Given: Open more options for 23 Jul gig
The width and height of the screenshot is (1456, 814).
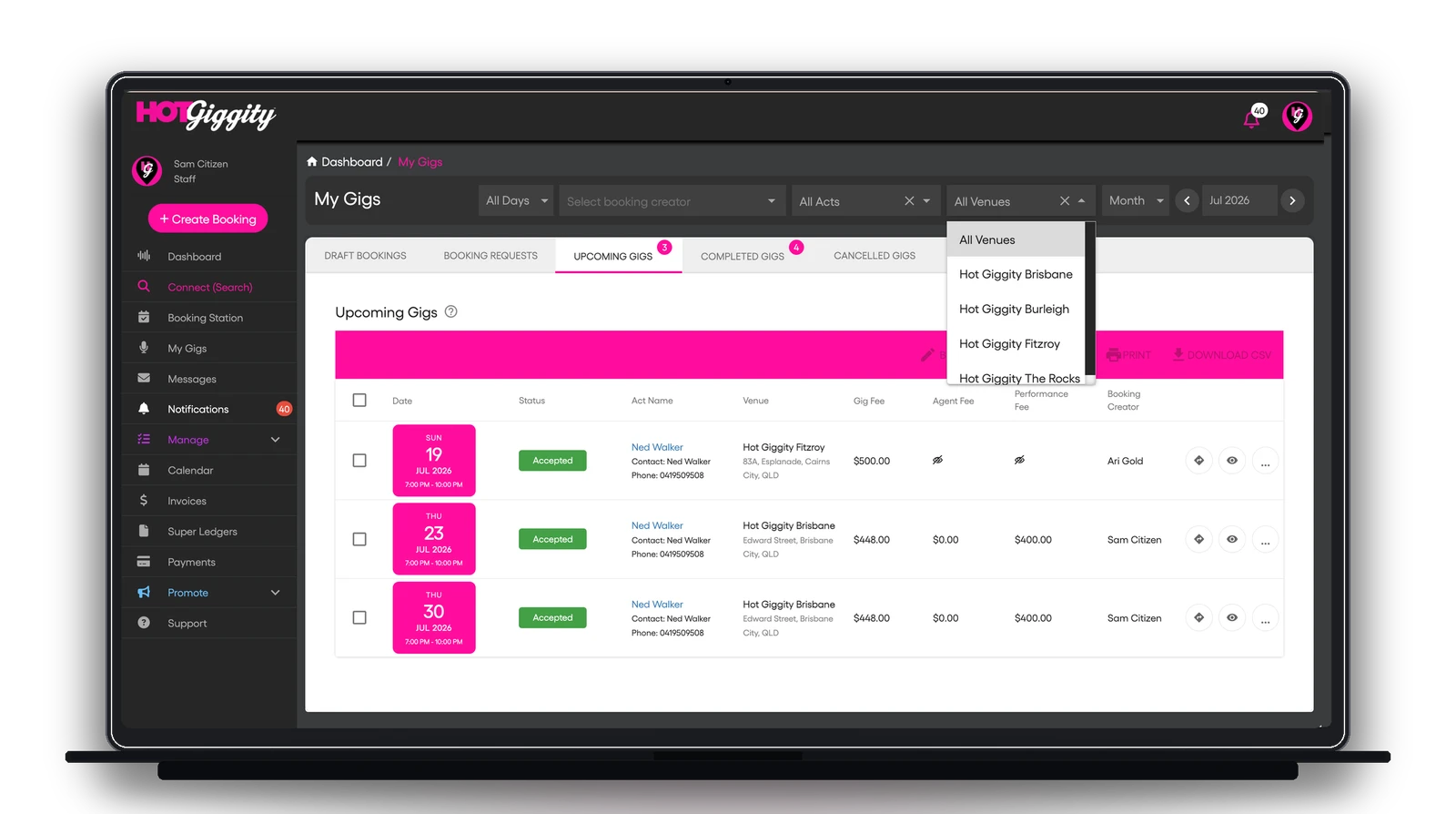Looking at the screenshot, I should pyautogui.click(x=1265, y=539).
